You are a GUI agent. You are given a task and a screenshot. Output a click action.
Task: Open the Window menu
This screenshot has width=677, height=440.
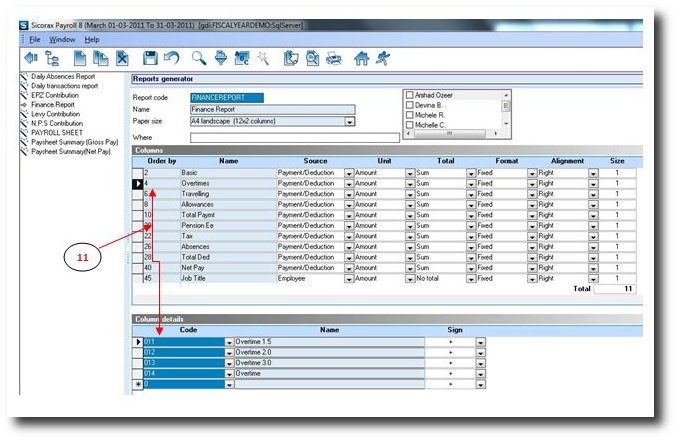tap(62, 38)
